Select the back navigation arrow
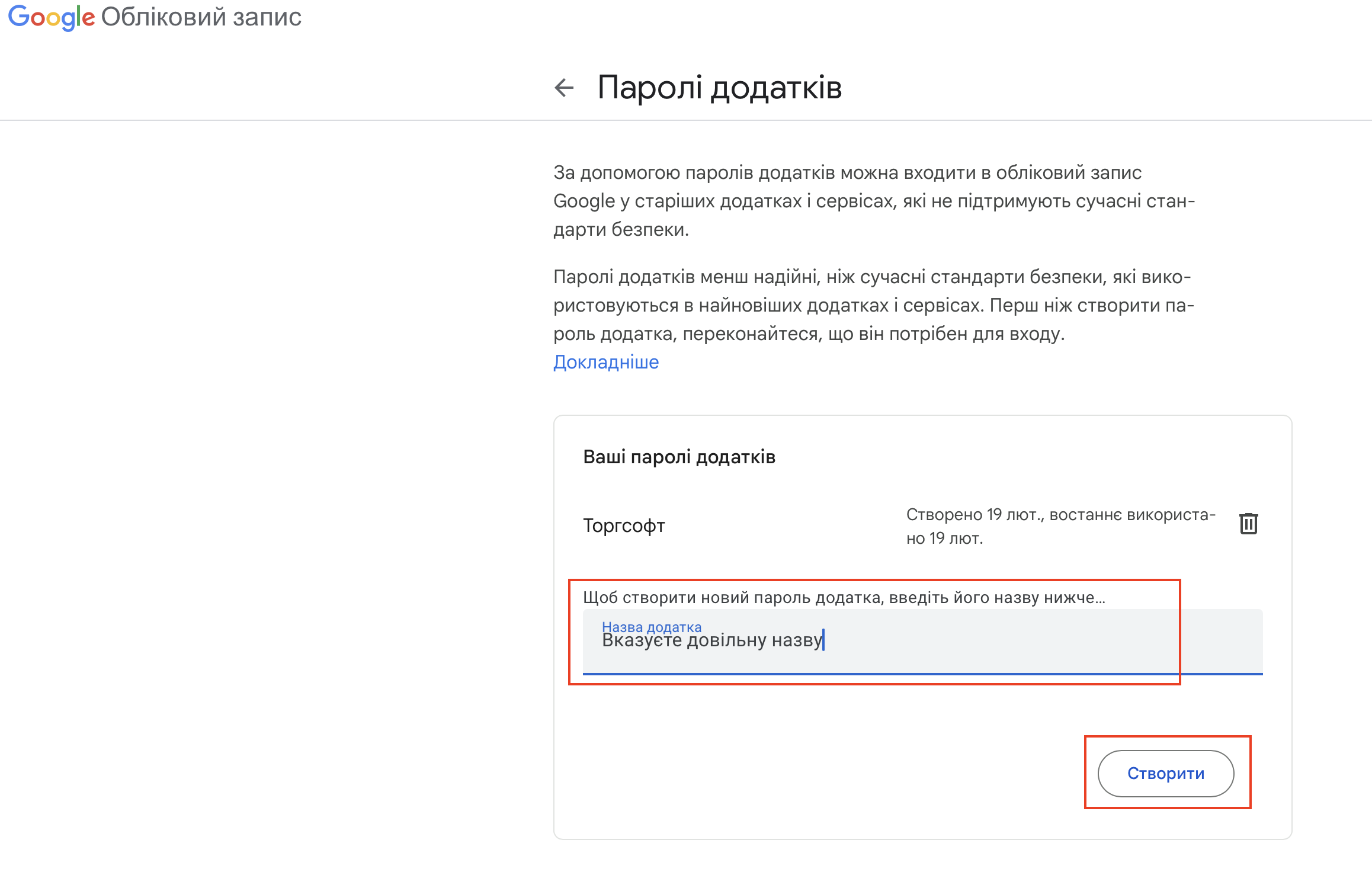Viewport: 1372px width, 872px height. pyautogui.click(x=563, y=88)
